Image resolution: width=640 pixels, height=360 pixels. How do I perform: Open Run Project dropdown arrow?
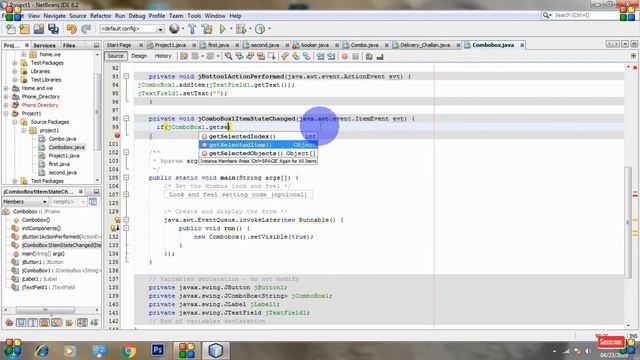coord(231,29)
